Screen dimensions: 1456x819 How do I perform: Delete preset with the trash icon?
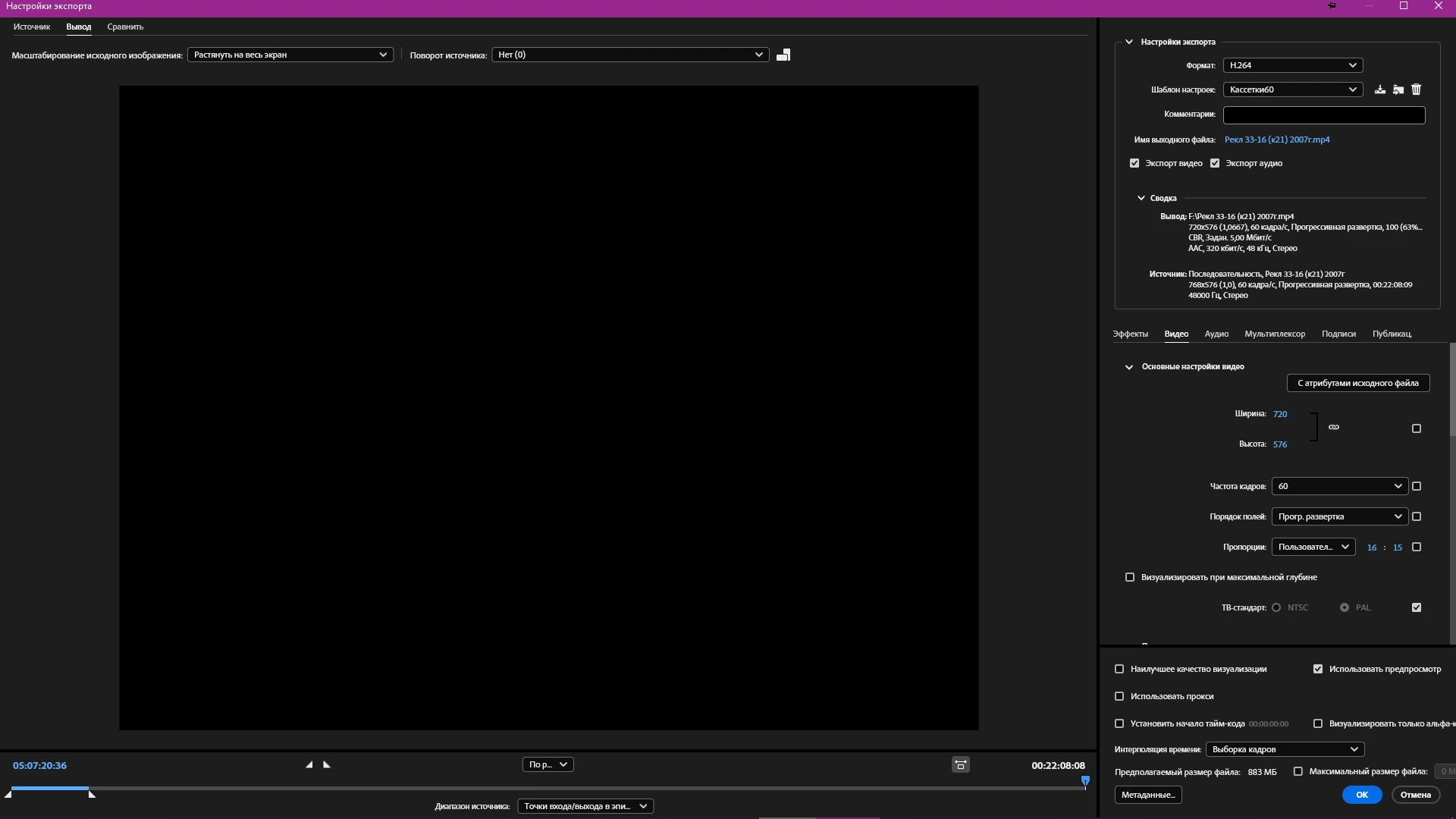pos(1416,89)
